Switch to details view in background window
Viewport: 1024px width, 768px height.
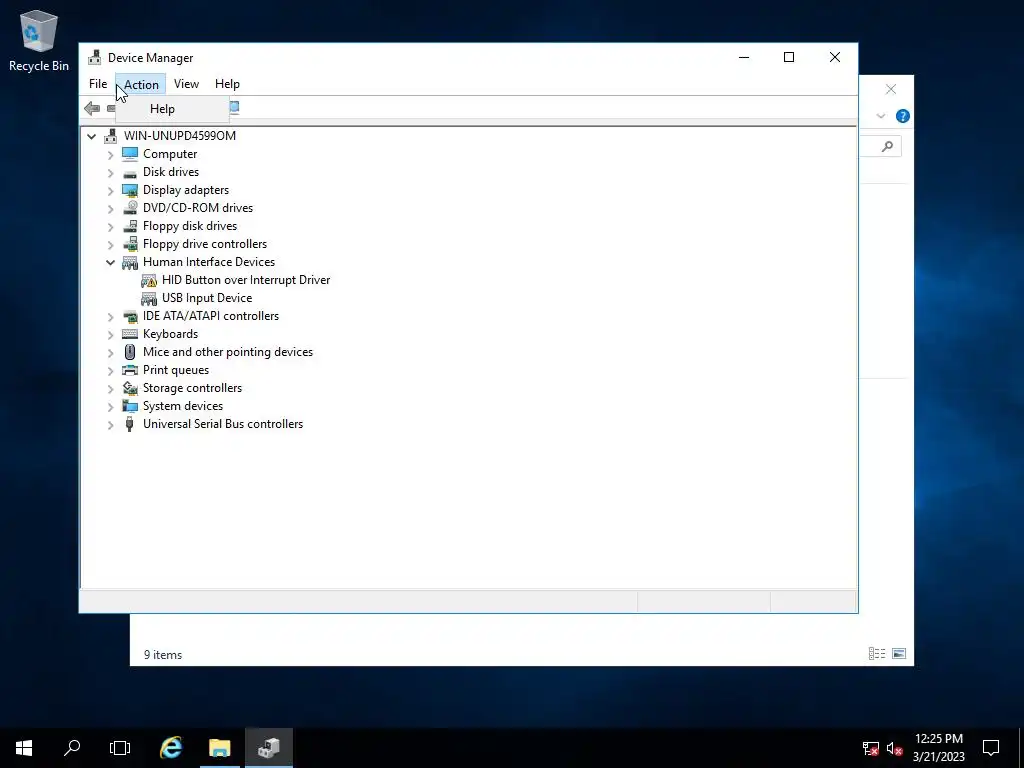[877, 653]
